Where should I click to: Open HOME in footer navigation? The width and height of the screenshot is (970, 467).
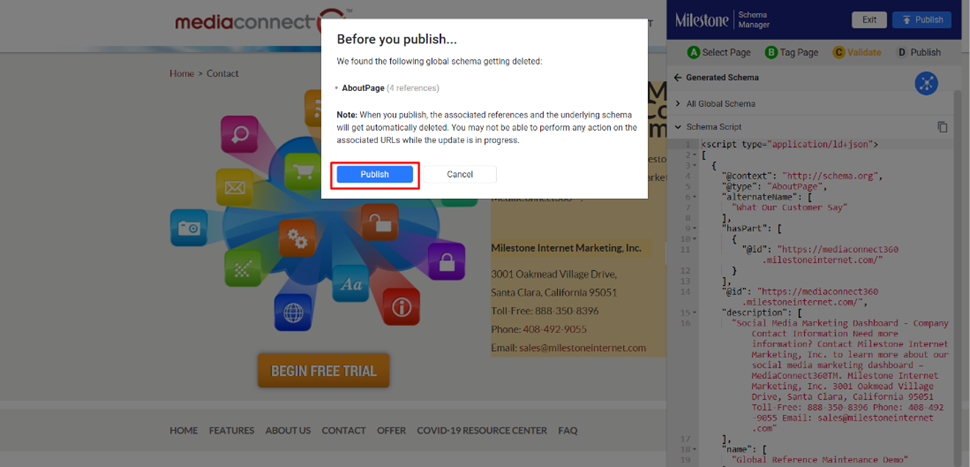click(184, 431)
